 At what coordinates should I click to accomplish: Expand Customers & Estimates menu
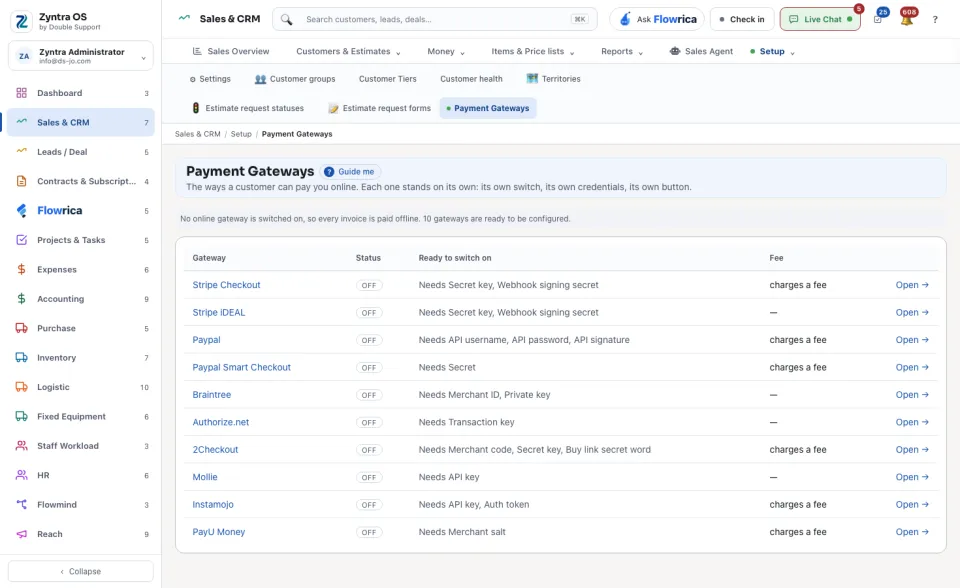tap(348, 51)
